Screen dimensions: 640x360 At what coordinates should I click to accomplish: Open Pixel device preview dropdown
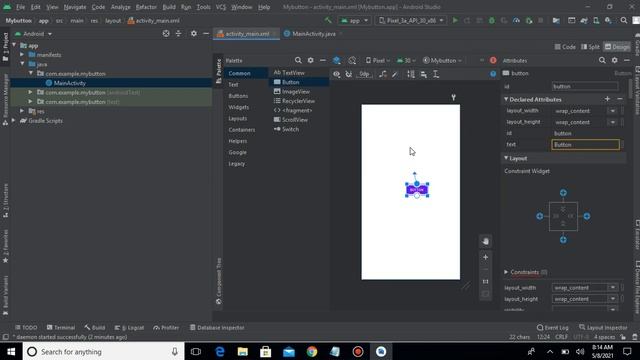tap(378, 60)
